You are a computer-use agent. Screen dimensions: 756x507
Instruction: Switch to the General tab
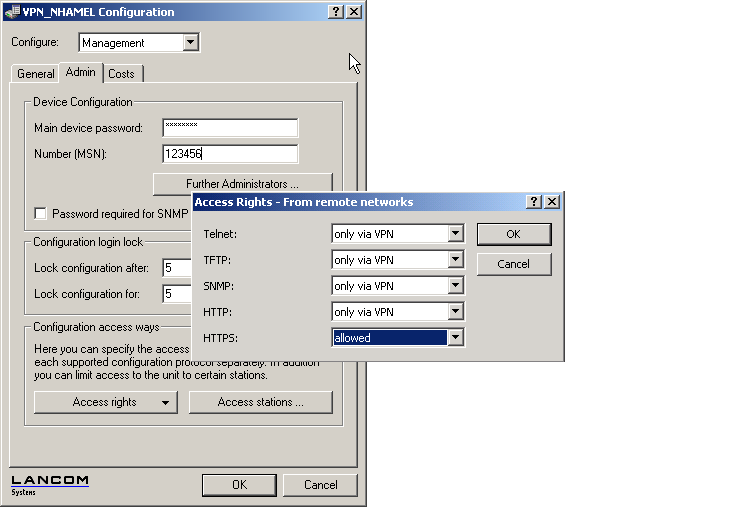(36, 74)
